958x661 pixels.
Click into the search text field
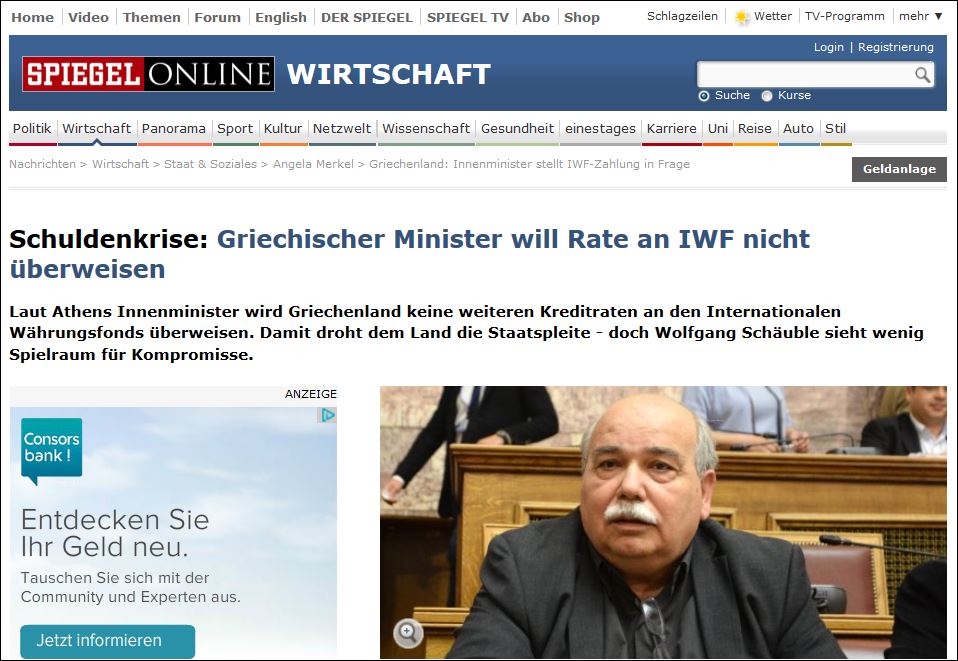point(805,75)
